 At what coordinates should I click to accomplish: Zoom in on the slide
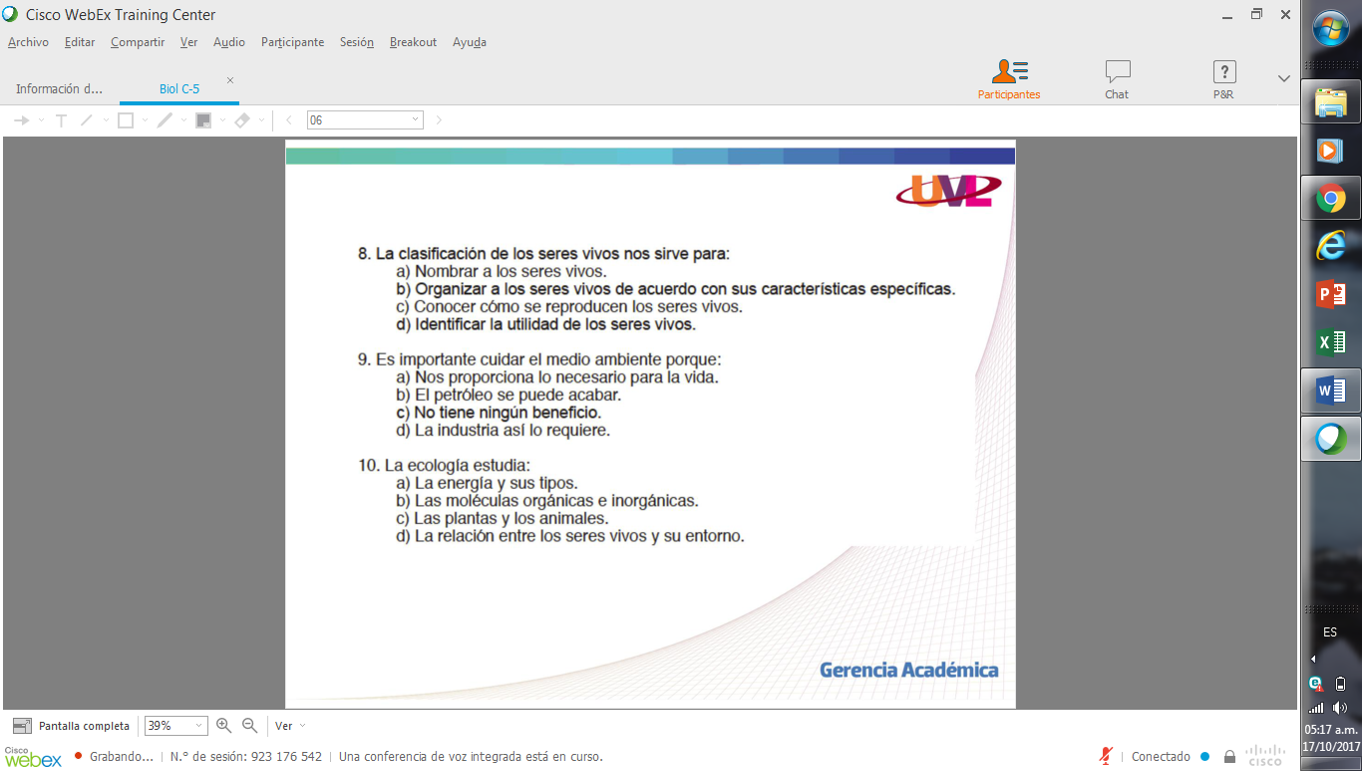point(224,726)
